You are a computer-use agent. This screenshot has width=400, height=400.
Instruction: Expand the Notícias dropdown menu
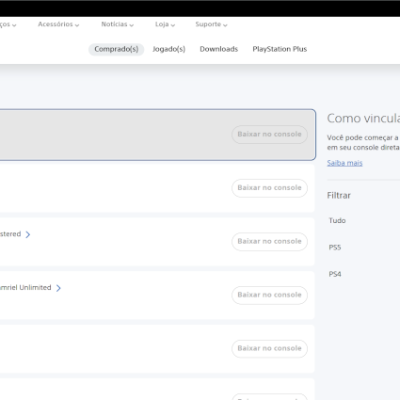point(117,24)
